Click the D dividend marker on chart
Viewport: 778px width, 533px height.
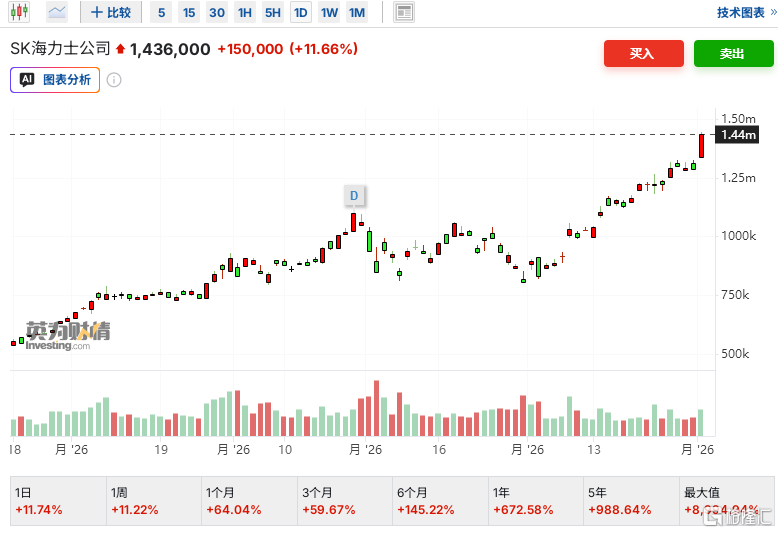tap(354, 196)
